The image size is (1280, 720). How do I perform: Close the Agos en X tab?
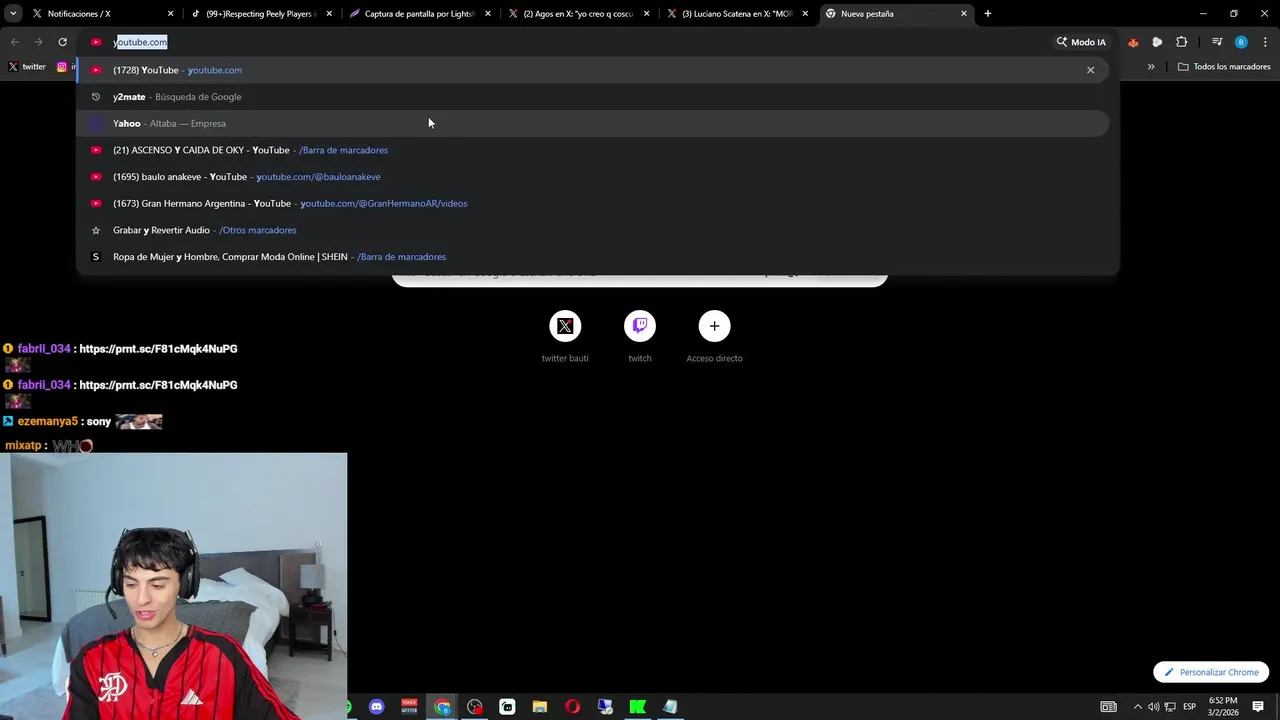point(647,14)
